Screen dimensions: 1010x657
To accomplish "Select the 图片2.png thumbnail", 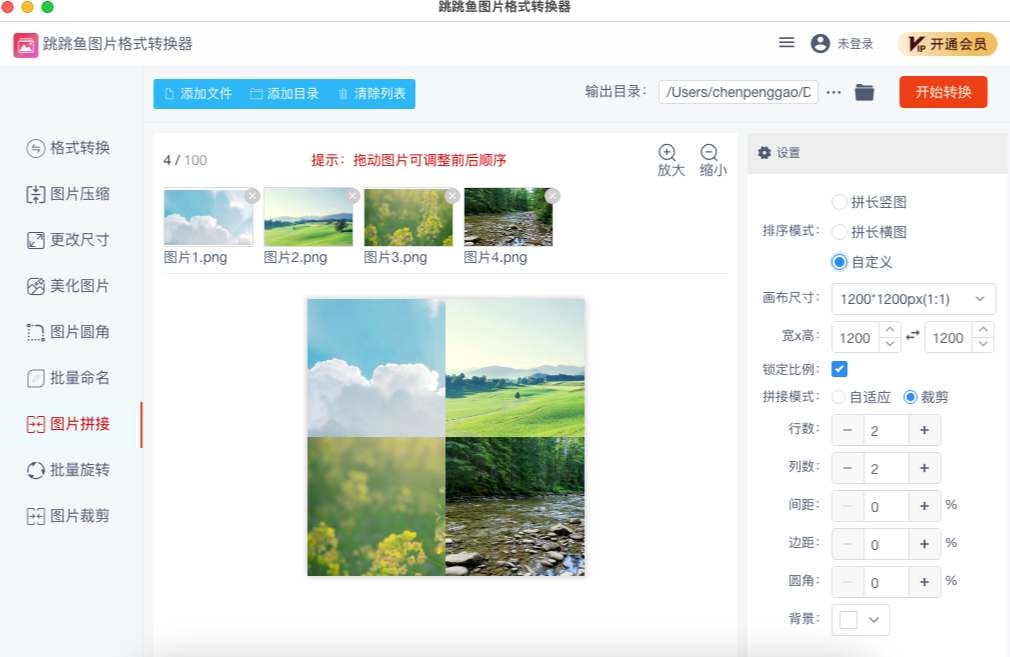I will 309,217.
